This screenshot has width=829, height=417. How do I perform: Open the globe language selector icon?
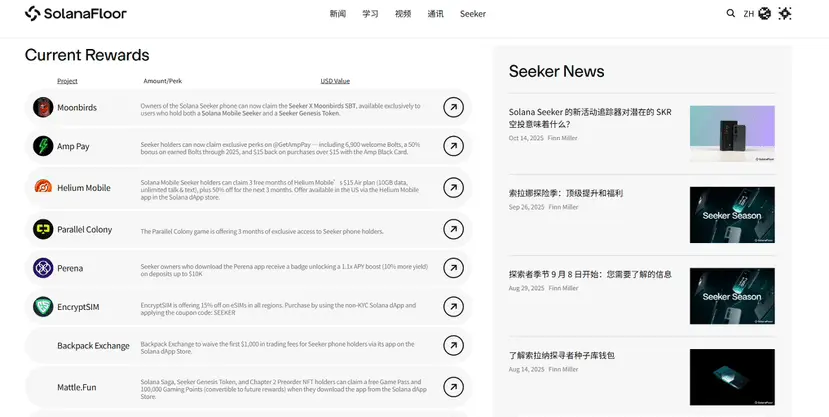[764, 14]
